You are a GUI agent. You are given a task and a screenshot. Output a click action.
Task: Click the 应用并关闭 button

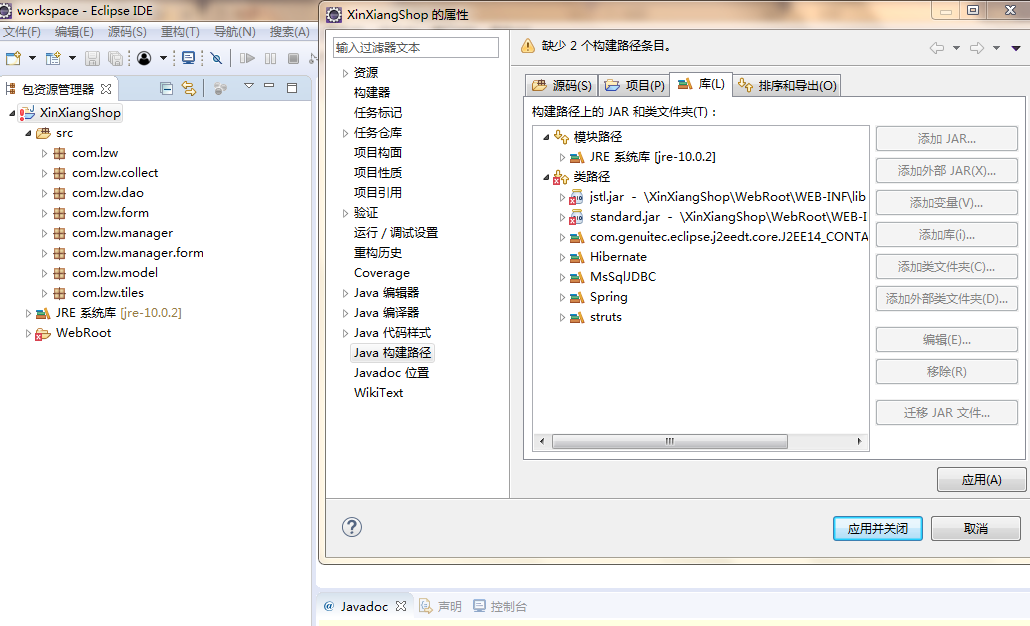point(878,528)
